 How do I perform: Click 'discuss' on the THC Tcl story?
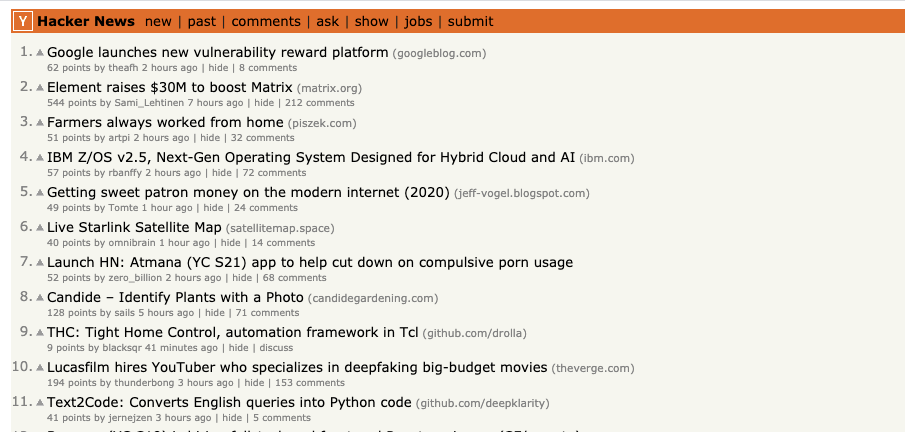pos(276,348)
